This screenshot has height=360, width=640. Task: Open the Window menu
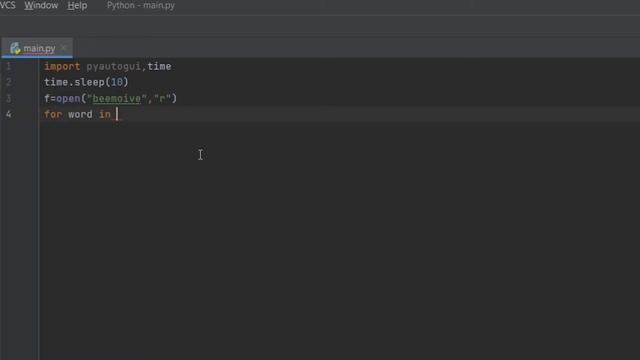click(x=41, y=5)
